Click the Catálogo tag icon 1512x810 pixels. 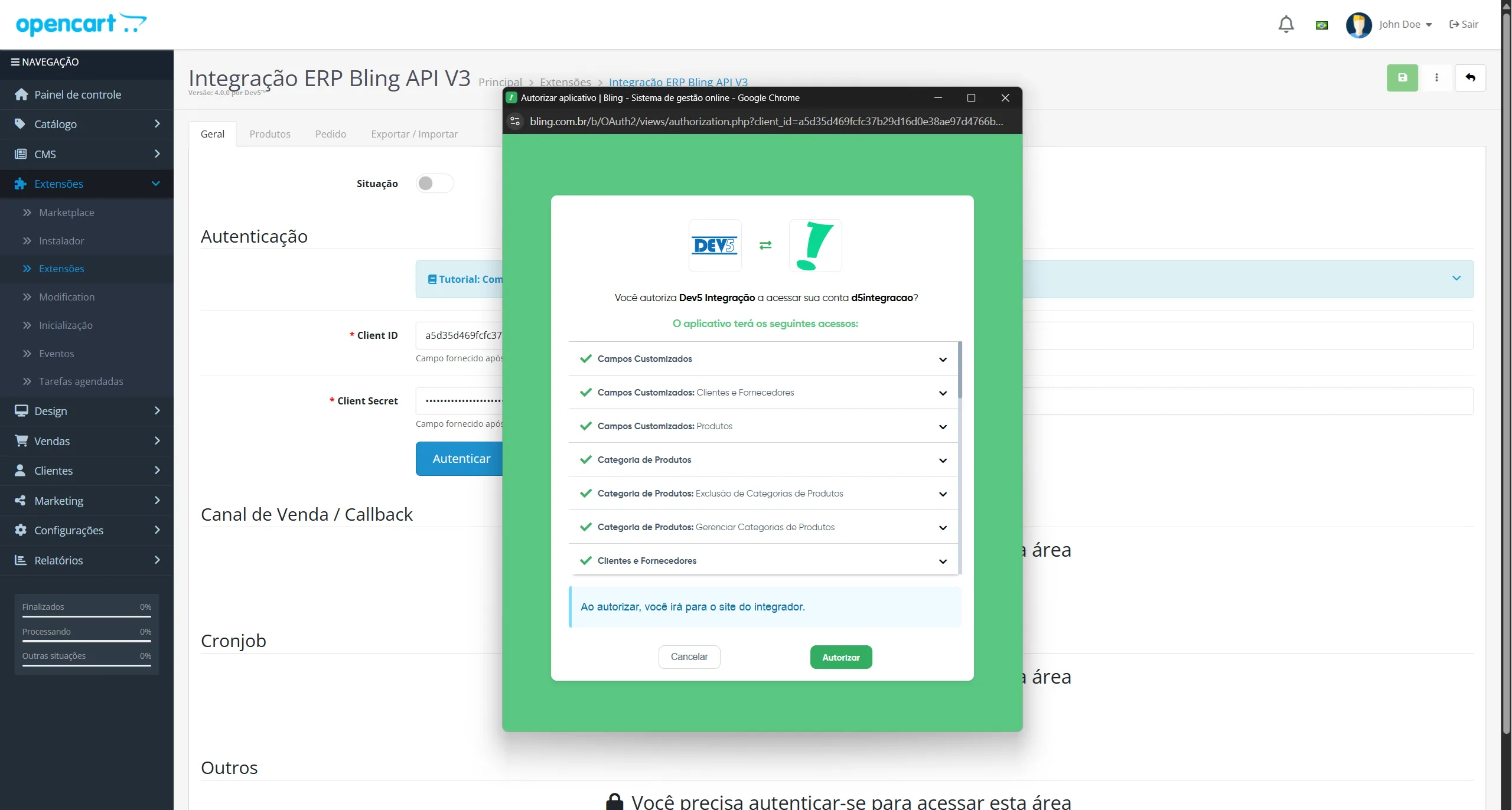point(20,124)
